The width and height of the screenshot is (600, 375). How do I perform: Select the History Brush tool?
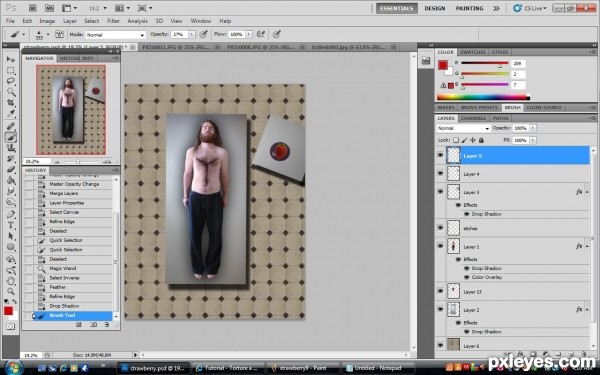coord(10,158)
